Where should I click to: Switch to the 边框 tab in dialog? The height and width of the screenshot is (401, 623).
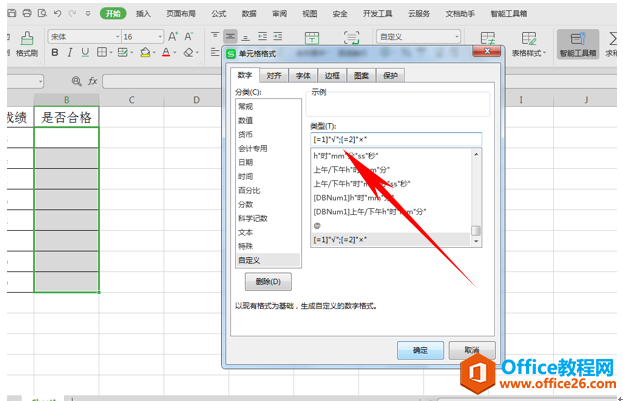[x=331, y=75]
